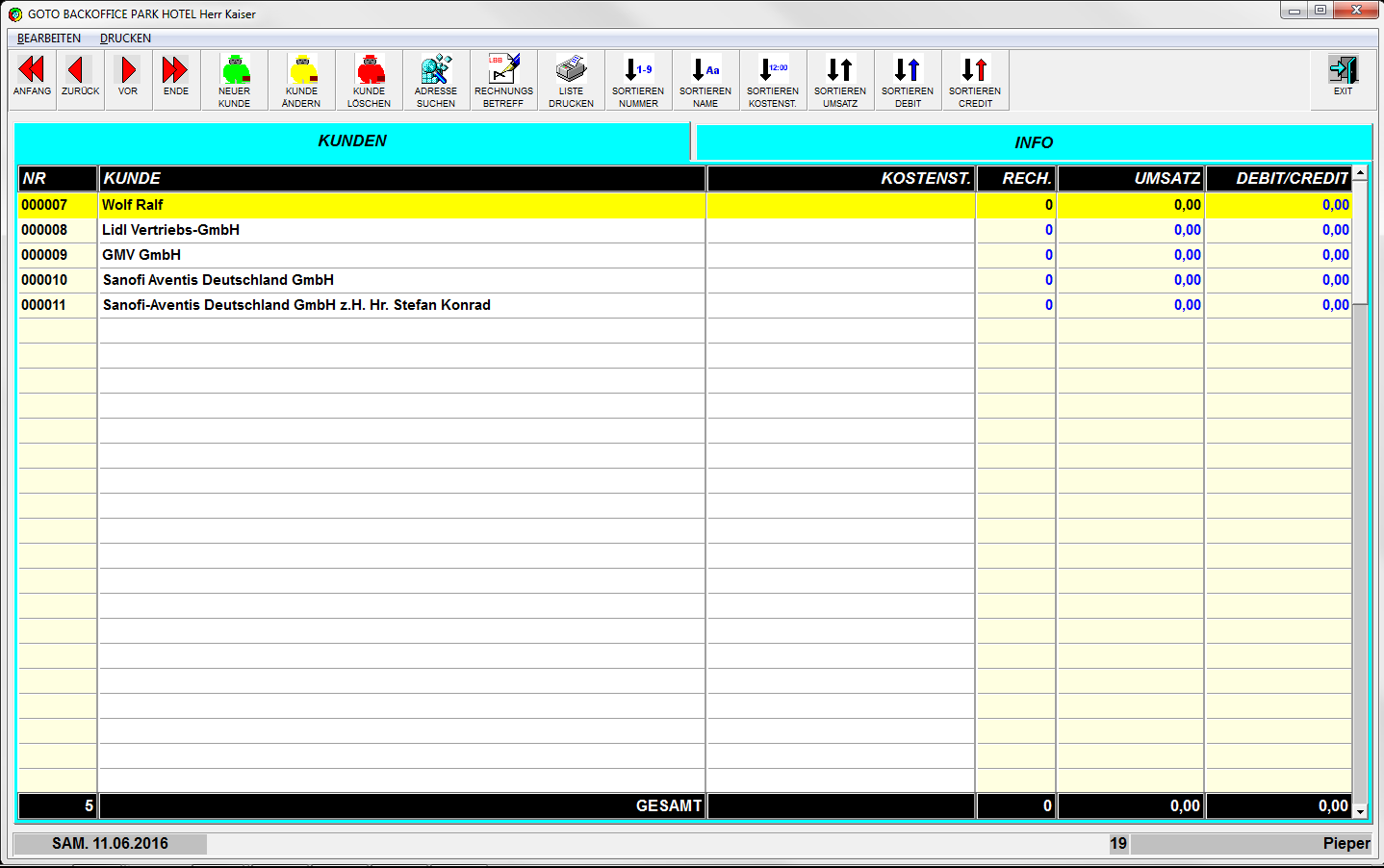
Task: Select the GMV GmbH customer row
Action: (141, 255)
